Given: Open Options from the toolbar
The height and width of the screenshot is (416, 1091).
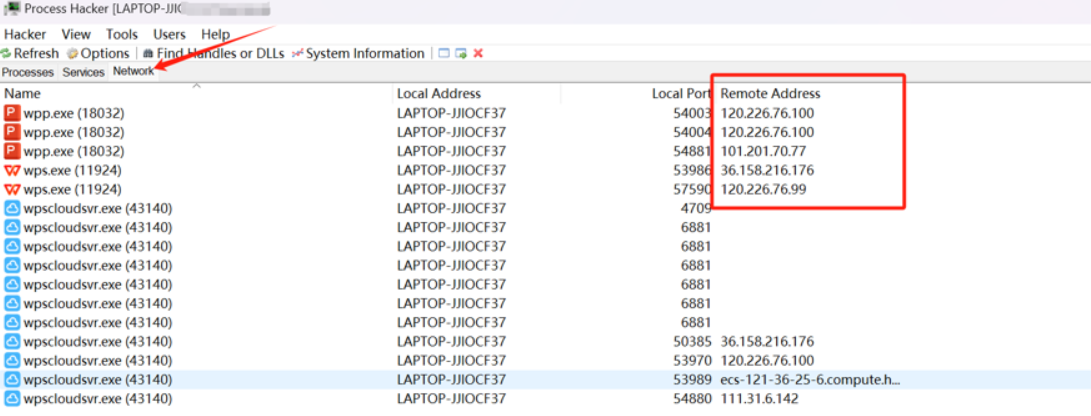Looking at the screenshot, I should 98,54.
